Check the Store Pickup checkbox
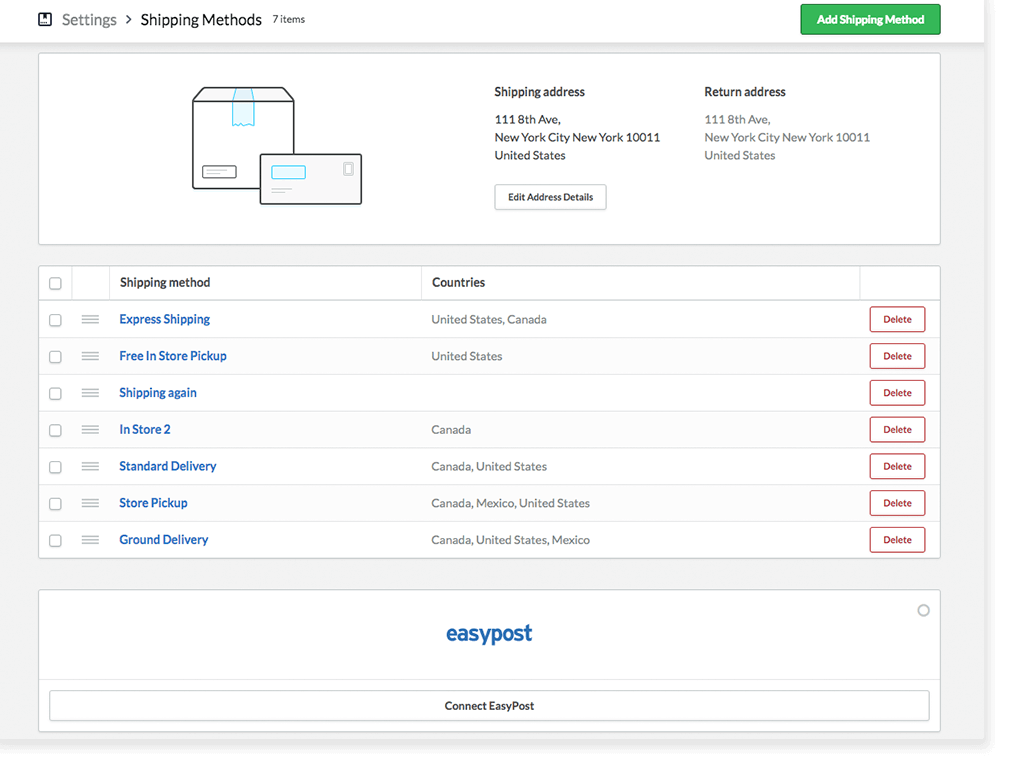Image resolution: width=1024 pixels, height=768 pixels. coord(56,504)
